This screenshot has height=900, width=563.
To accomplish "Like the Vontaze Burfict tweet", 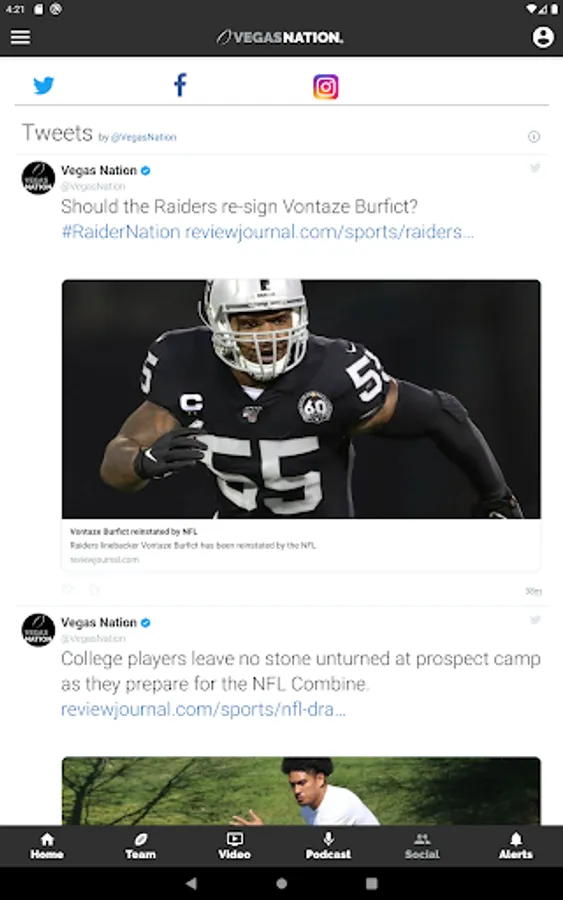I will pyautogui.click(x=67, y=589).
